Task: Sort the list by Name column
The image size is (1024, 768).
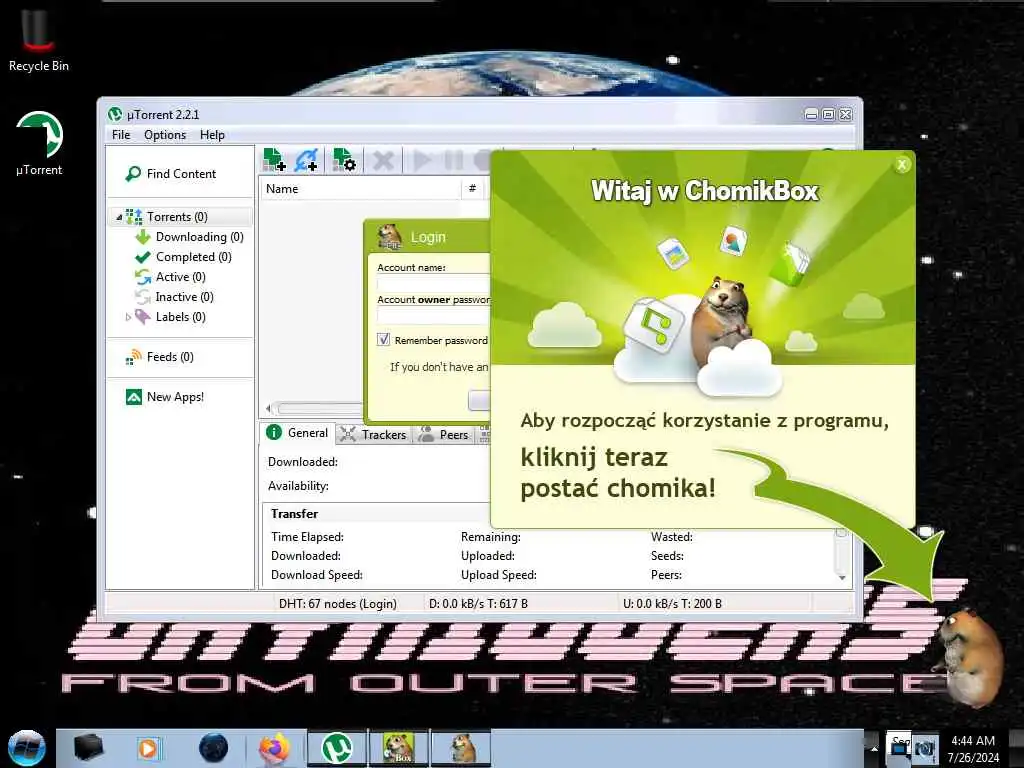Action: point(360,189)
